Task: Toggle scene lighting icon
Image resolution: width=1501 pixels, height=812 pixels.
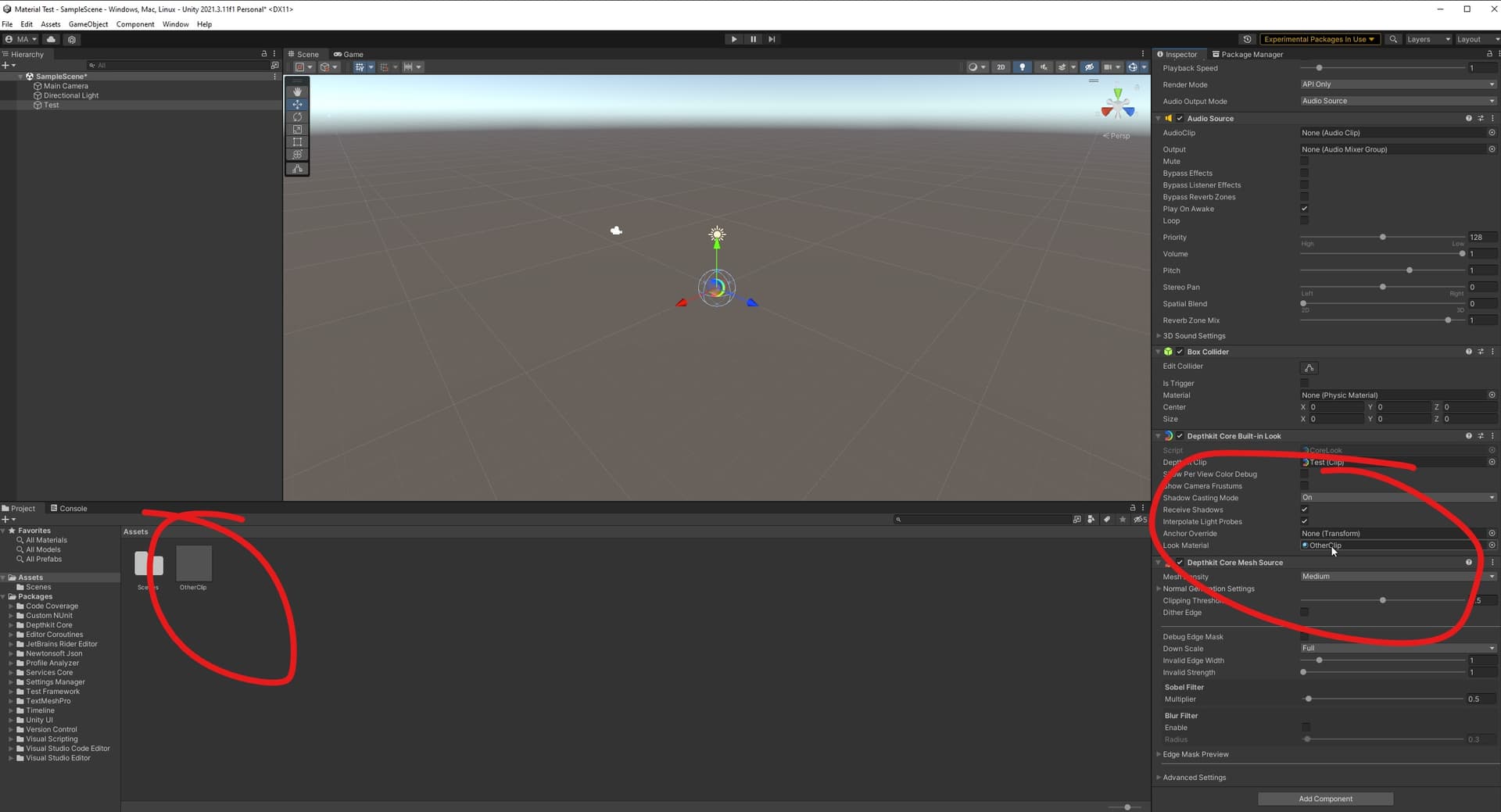Action: coord(1022,67)
